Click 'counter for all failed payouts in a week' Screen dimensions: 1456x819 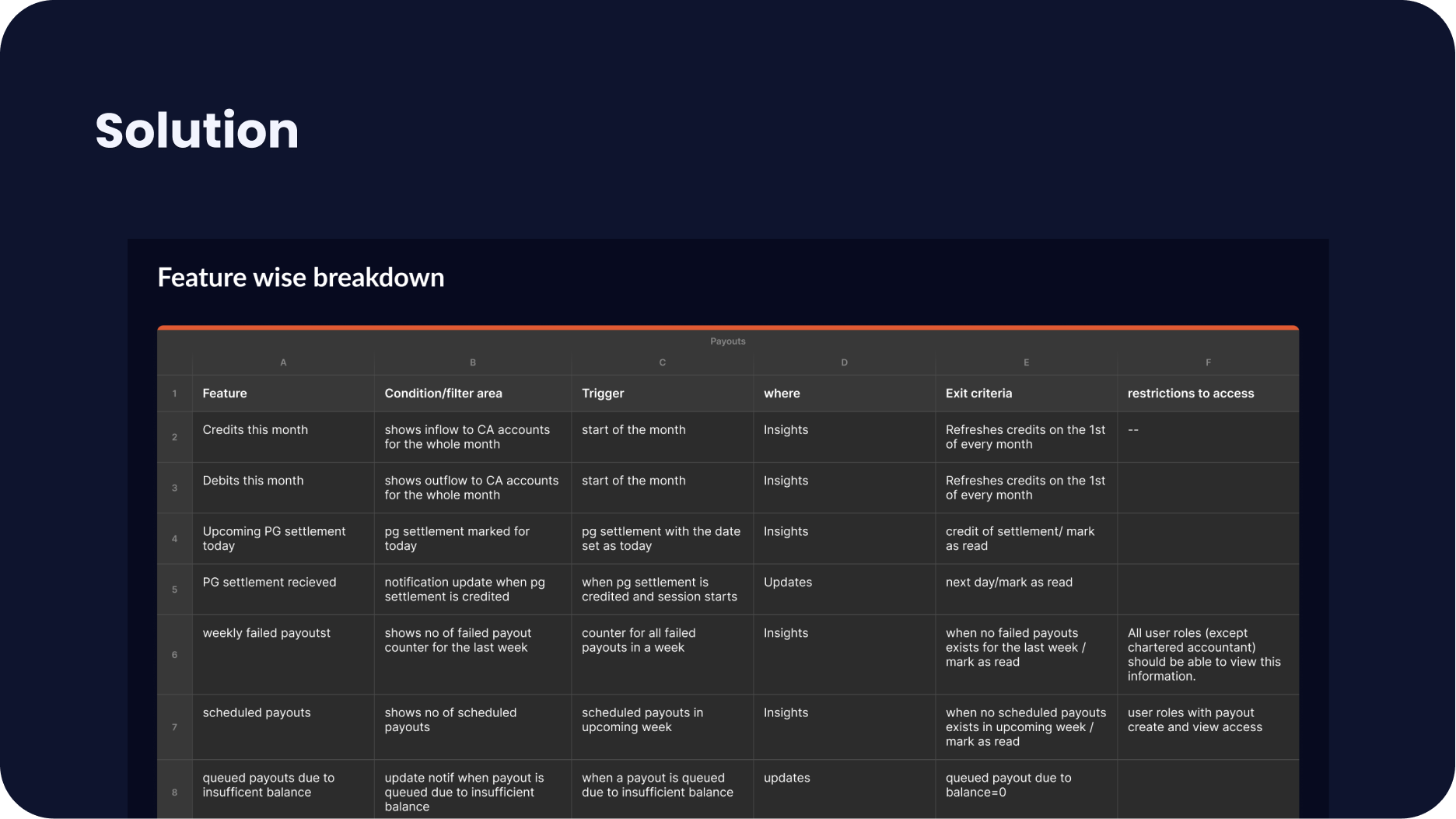click(662, 655)
